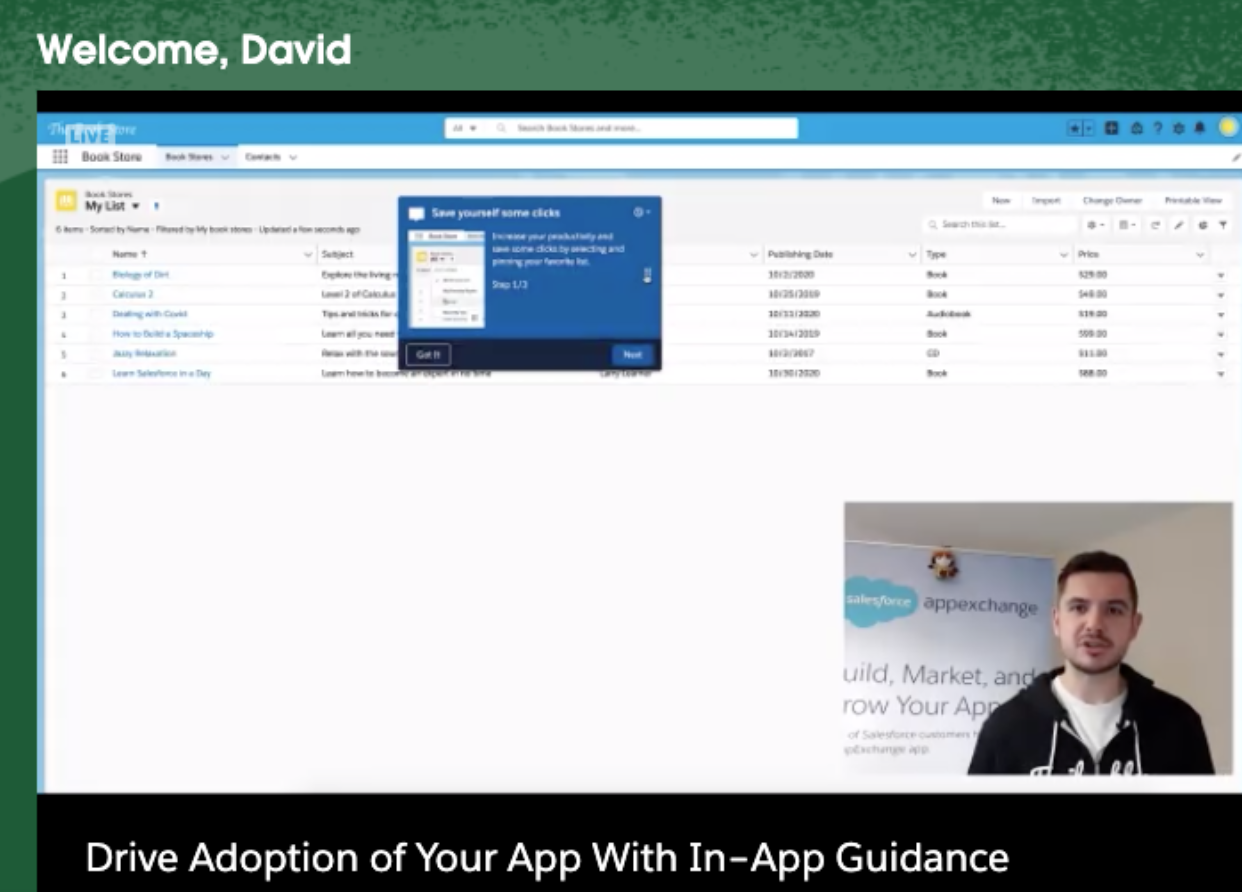Open the Jazzy Relaxation record
This screenshot has width=1242, height=892.
pyautogui.click(x=144, y=353)
